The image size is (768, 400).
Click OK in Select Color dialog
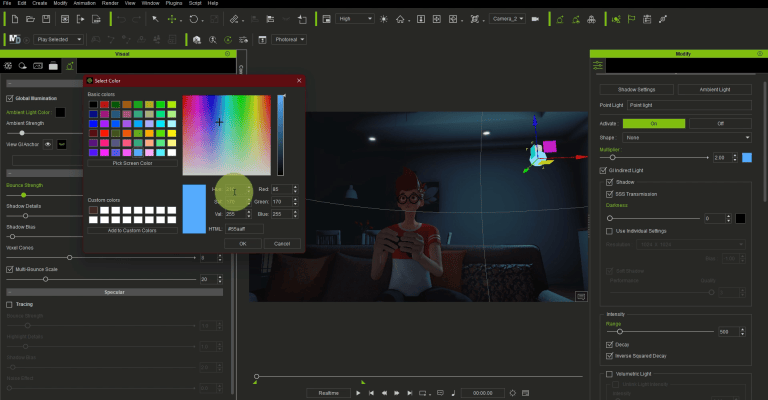pyautogui.click(x=243, y=243)
